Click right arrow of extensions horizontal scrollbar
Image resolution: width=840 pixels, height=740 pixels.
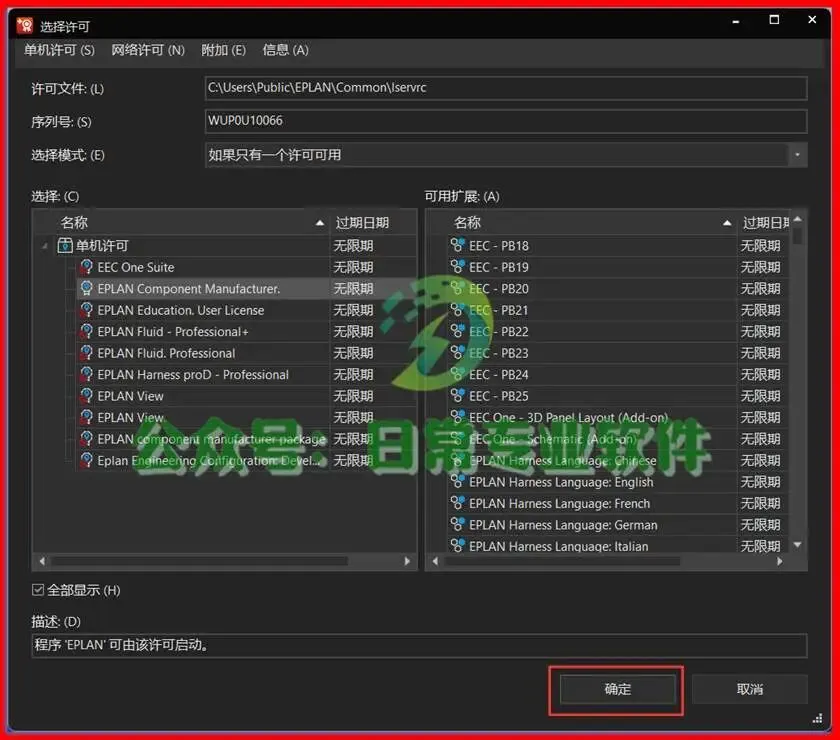pos(780,561)
